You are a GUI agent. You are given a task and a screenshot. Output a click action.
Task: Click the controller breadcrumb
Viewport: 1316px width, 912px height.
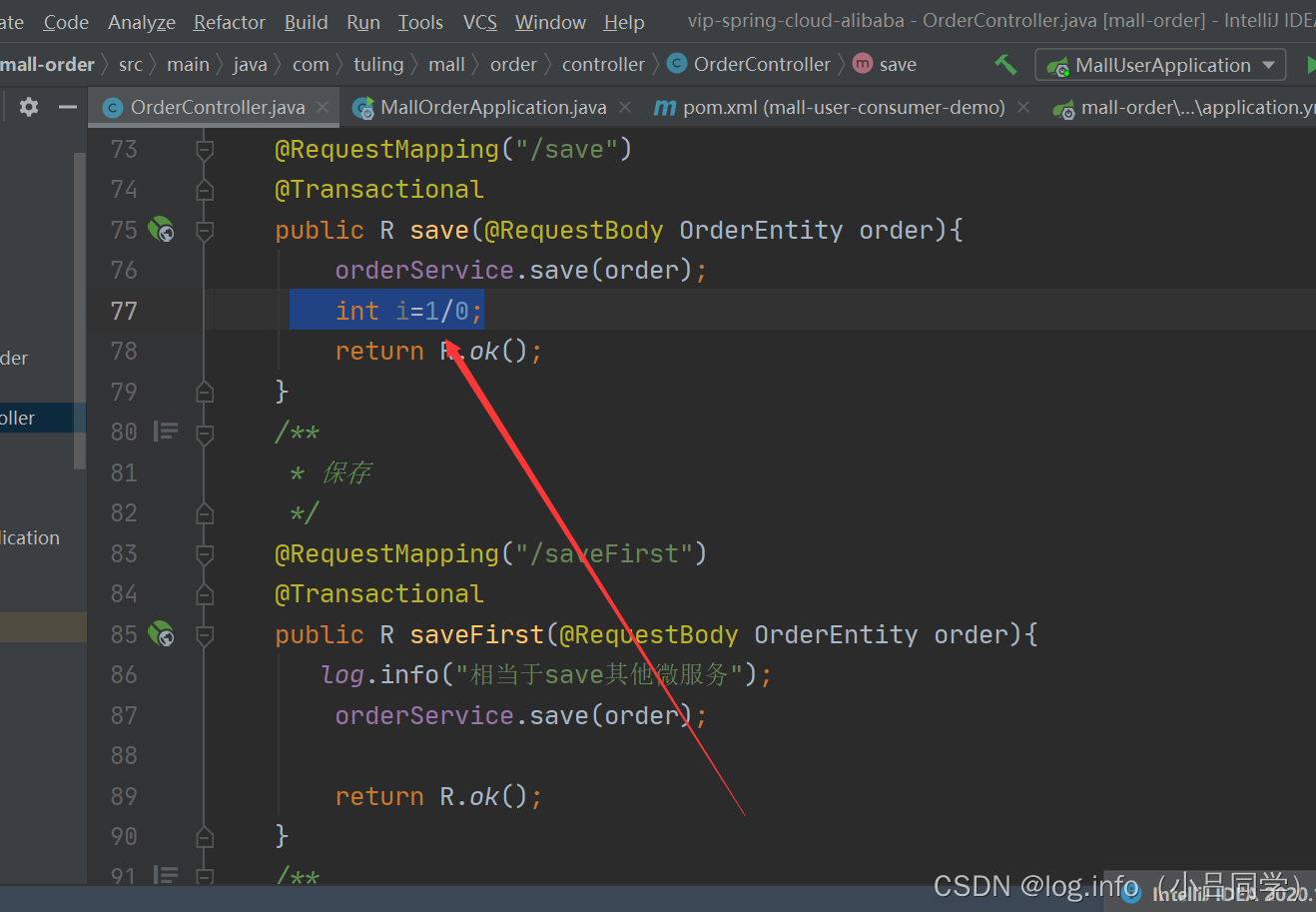[603, 65]
